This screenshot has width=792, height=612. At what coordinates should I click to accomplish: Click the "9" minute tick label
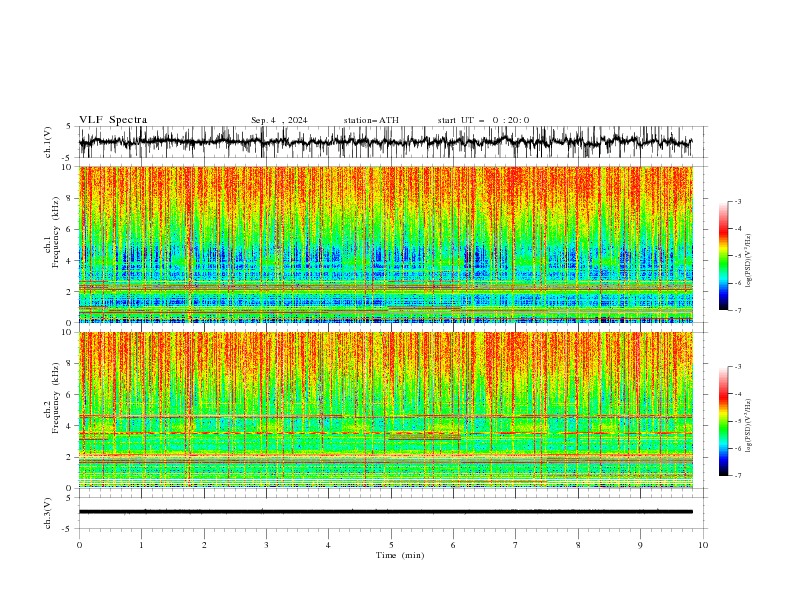click(640, 545)
